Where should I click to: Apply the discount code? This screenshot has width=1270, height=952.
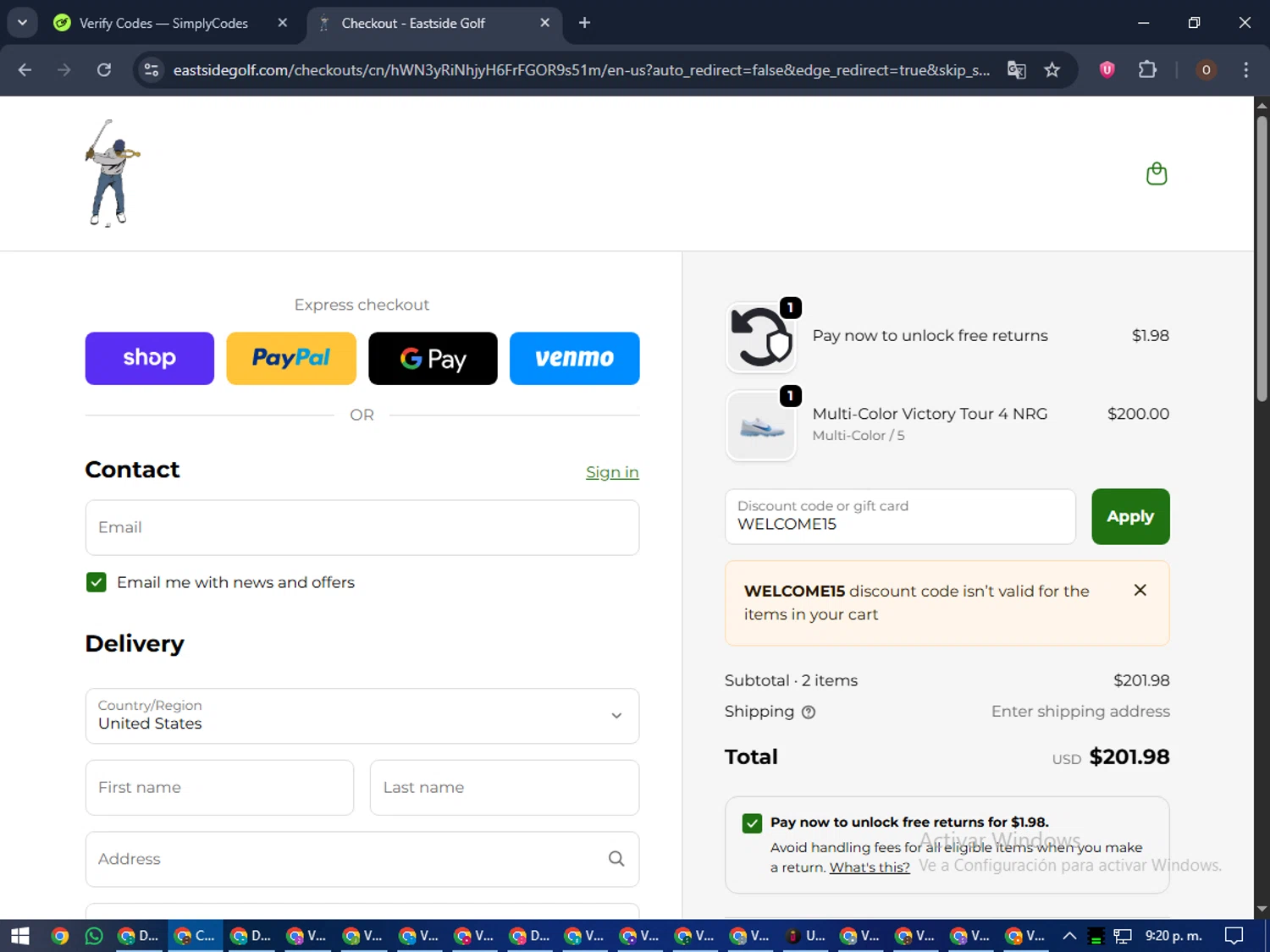coord(1130,516)
